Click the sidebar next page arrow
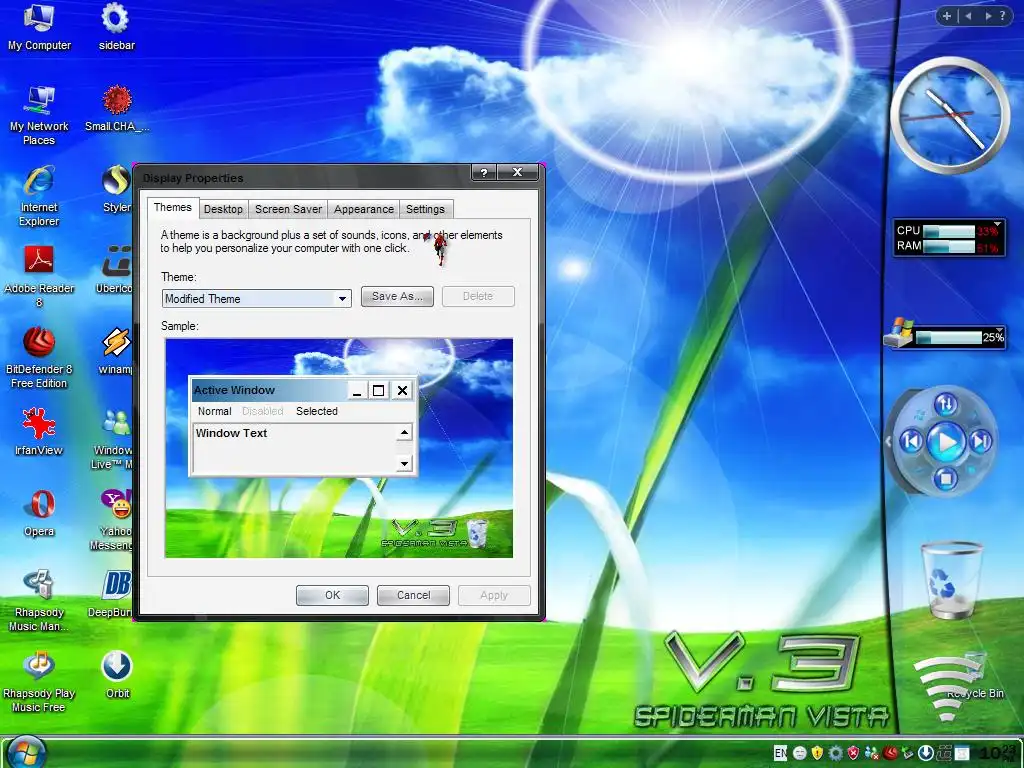Image resolution: width=1024 pixels, height=768 pixels. (x=987, y=16)
